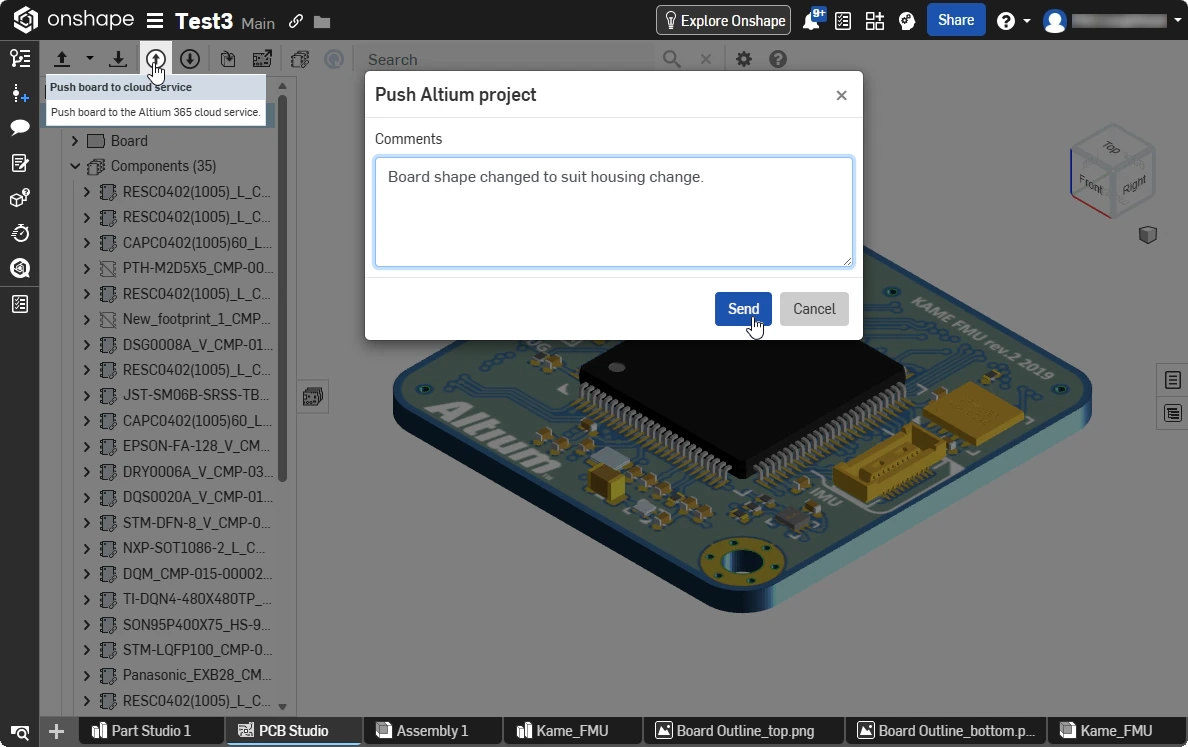This screenshot has height=747, width=1188.
Task: Open the Board Outline_bottom.p... tab
Action: tap(946, 731)
